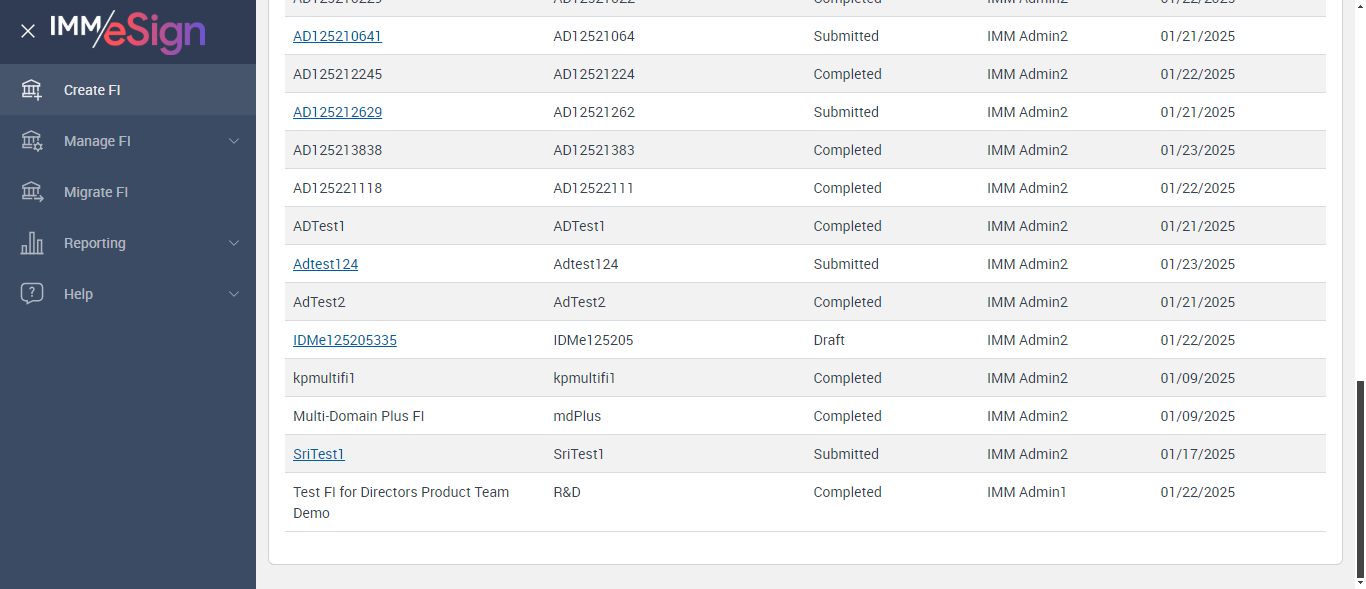Click the Create FI bank icon
This screenshot has width=1366, height=589.
click(x=32, y=90)
